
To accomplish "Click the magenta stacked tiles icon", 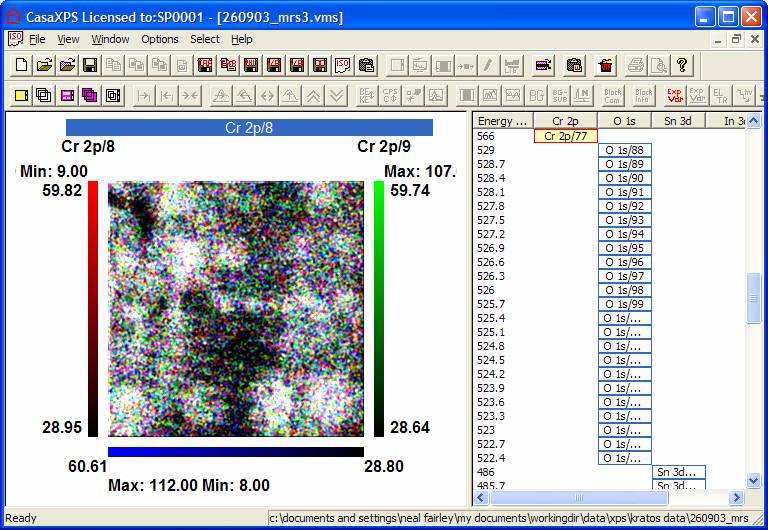I will 90,96.
